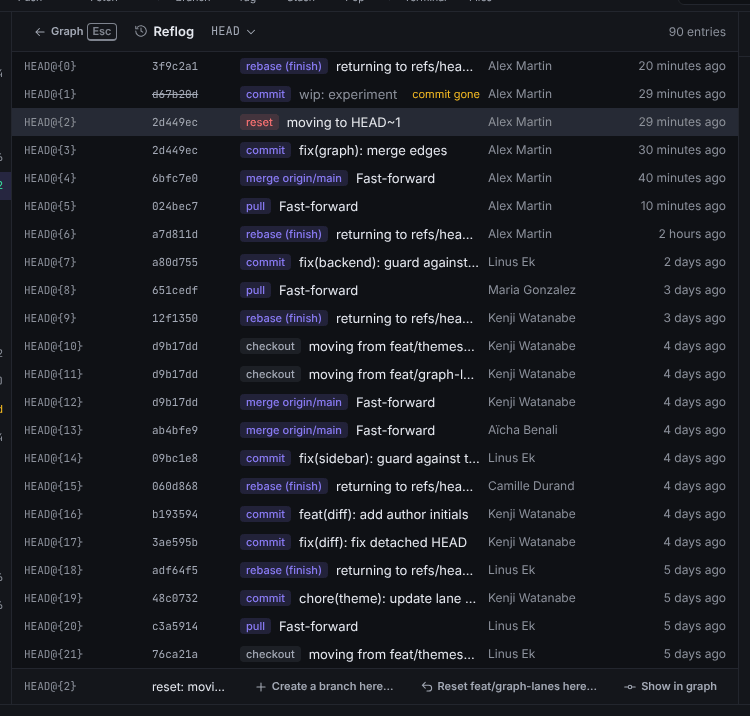Screen dimensions: 750x716
Task: Select 'chore(theme): update lane ...' commit
Action: point(387,598)
